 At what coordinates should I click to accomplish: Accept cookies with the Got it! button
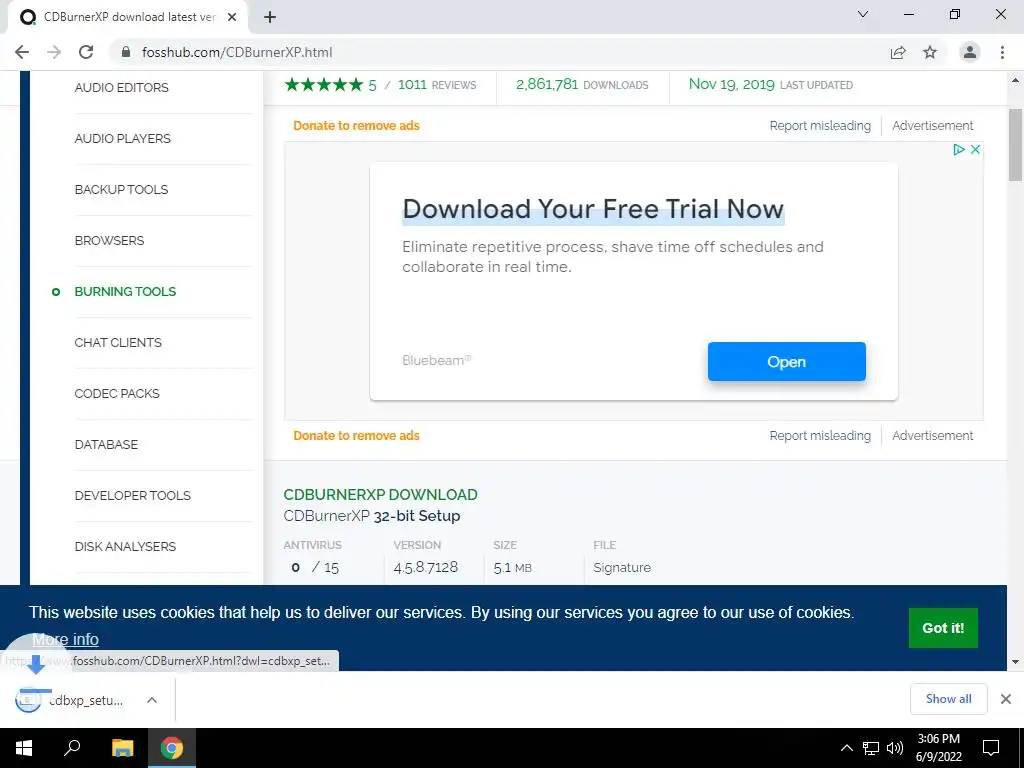point(943,628)
